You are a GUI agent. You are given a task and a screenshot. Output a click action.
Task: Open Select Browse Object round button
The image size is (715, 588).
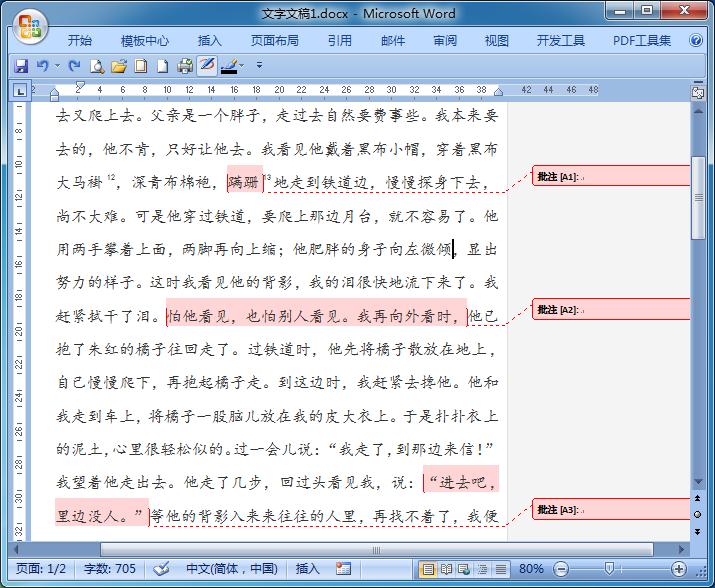[698, 515]
